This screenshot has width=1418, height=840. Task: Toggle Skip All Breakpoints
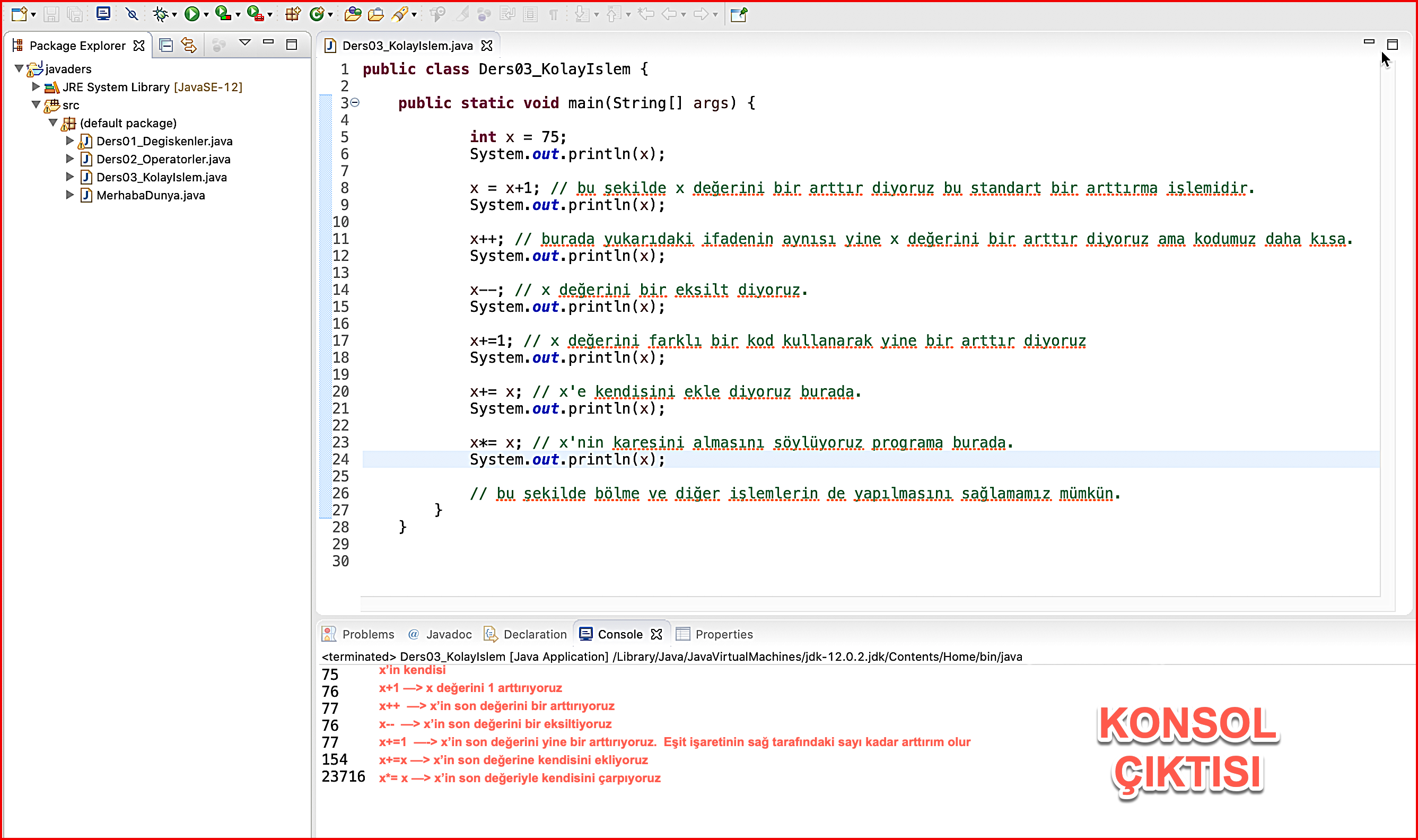pyautogui.click(x=132, y=14)
